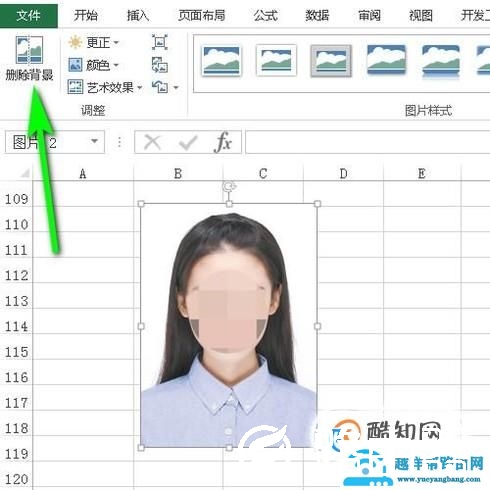Click the picture's top-middle resize handle
Image resolution: width=490 pixels, height=490 pixels.
pos(229,203)
